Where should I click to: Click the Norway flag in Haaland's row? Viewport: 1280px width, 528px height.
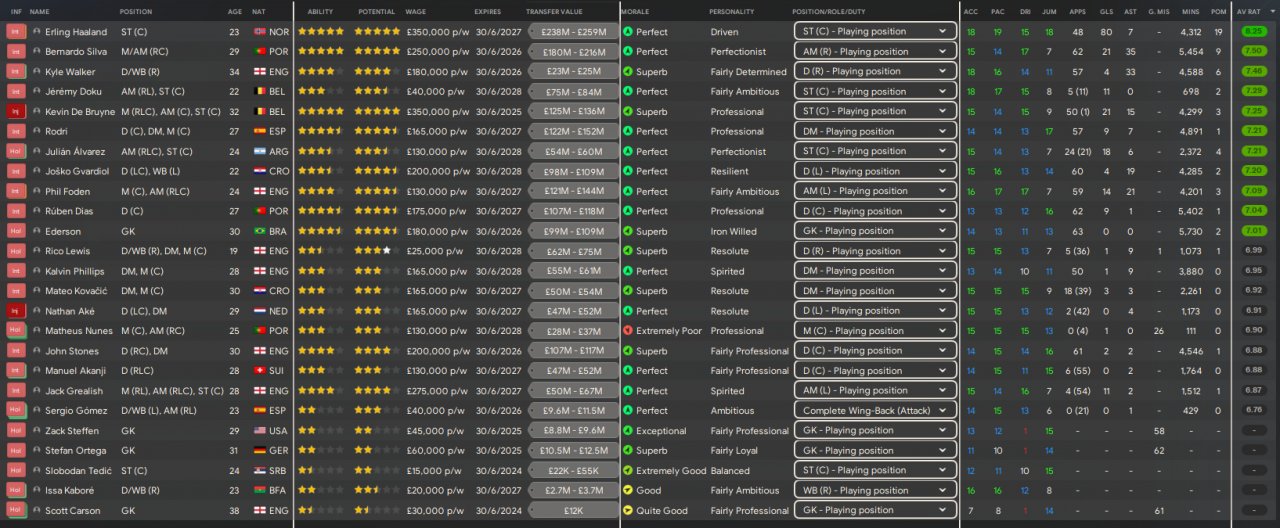point(260,31)
